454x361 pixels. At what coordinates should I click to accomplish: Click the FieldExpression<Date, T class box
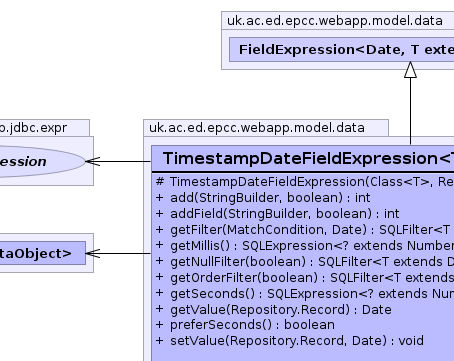tap(342, 49)
